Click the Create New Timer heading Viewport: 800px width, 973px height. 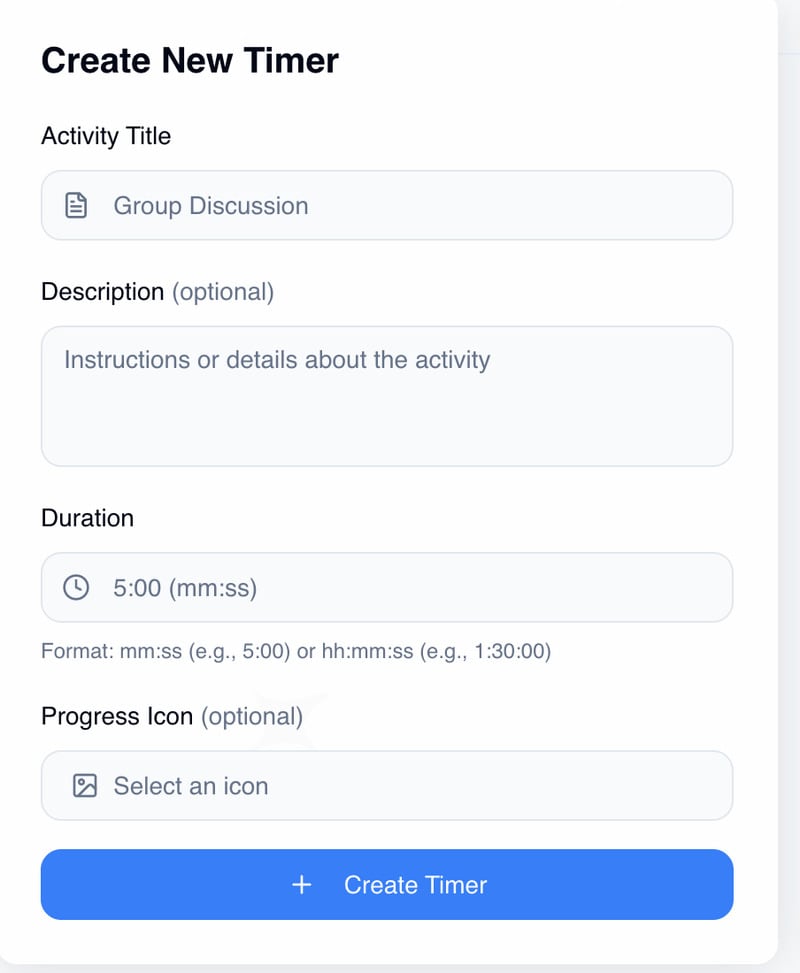point(190,60)
